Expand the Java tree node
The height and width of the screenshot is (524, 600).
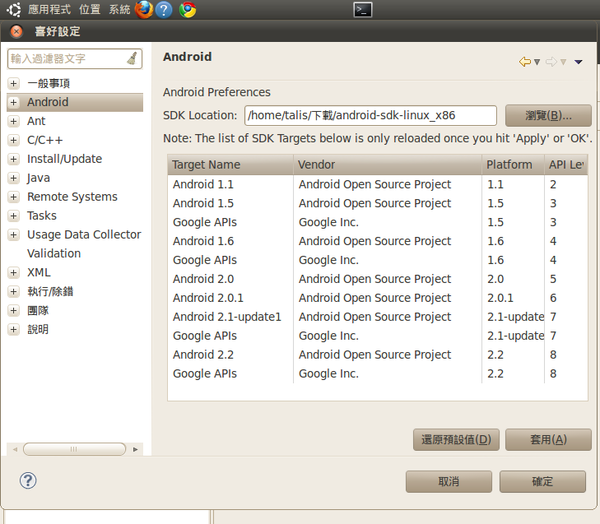(x=13, y=178)
